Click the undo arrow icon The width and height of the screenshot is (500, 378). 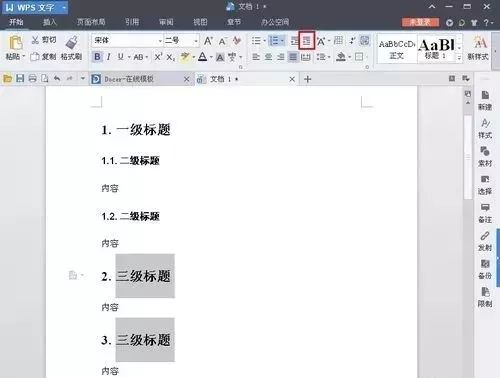point(57,79)
